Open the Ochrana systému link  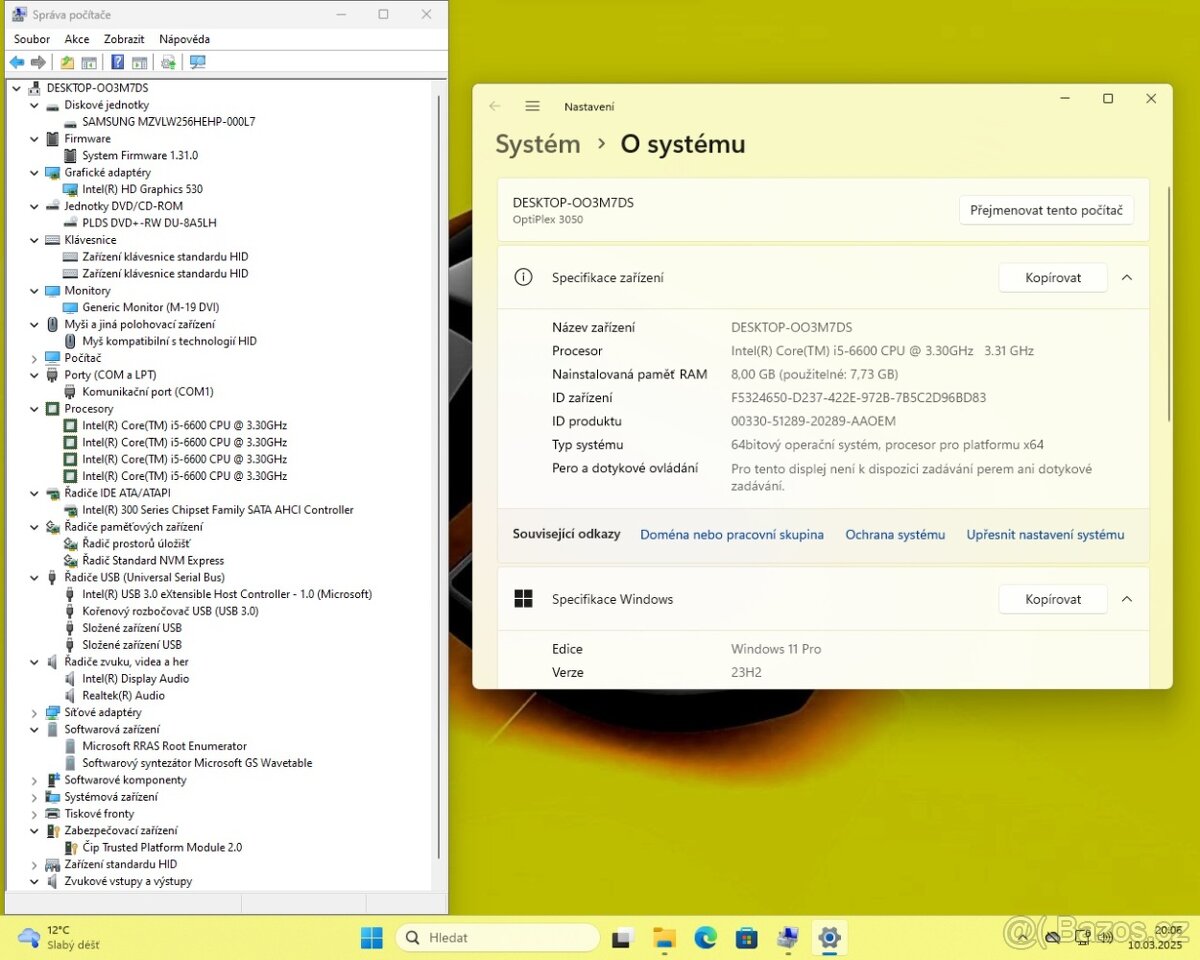point(895,534)
